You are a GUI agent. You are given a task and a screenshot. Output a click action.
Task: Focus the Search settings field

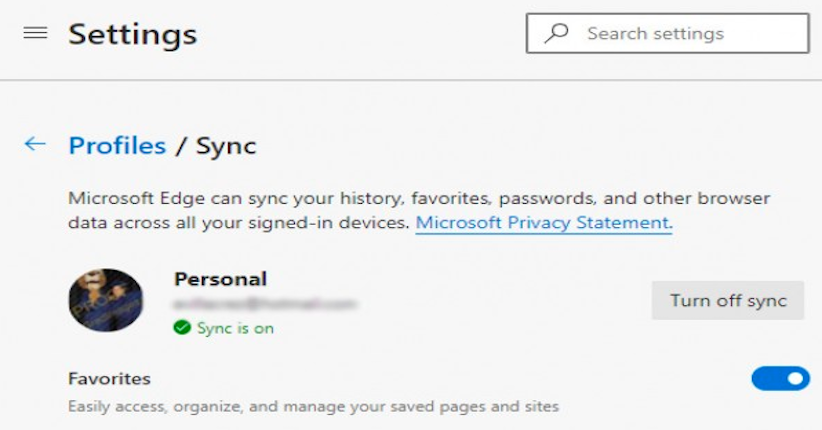coord(667,33)
